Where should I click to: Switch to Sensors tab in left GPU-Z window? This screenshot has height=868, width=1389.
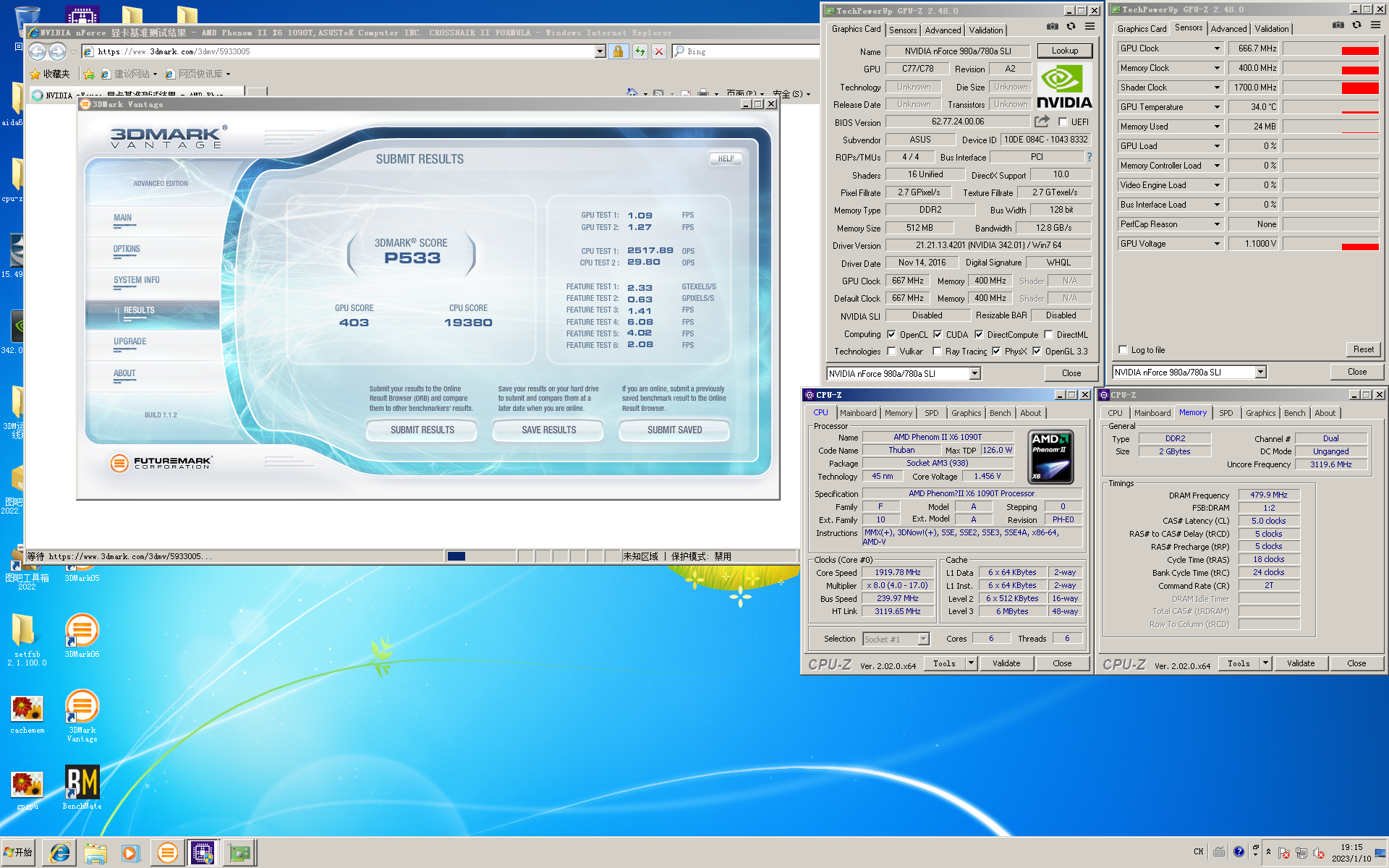pos(903,30)
